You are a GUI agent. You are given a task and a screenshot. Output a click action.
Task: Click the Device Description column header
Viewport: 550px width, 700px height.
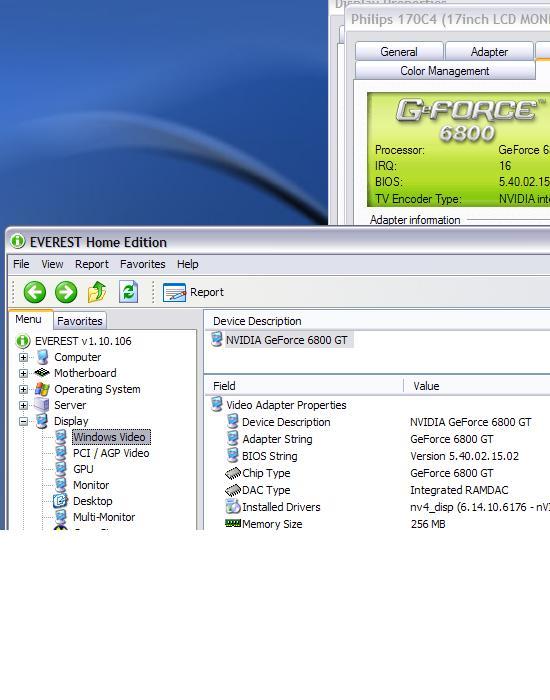[377, 321]
